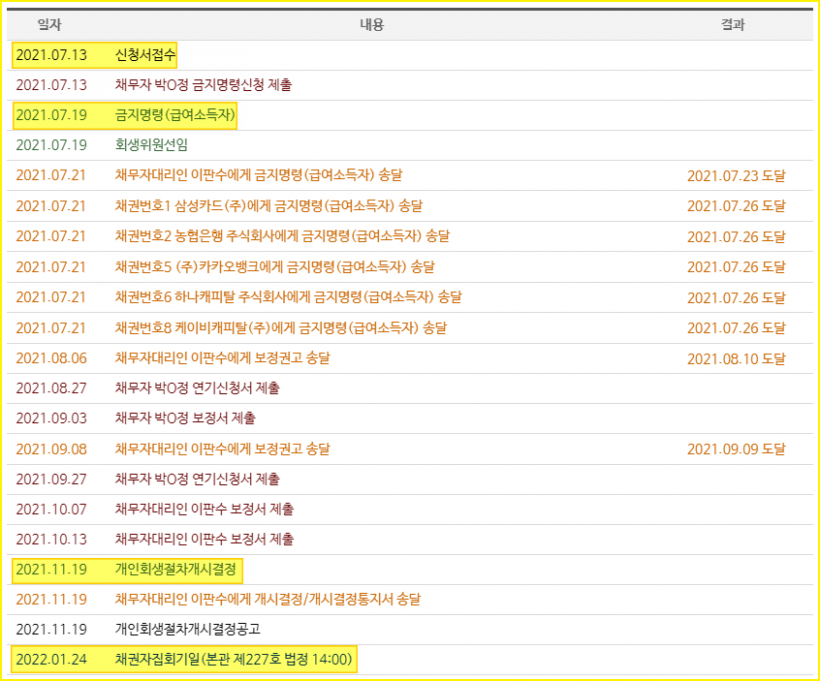
Task: Click the 도달 result in the 하나캐피탈 row
Action: click(736, 298)
